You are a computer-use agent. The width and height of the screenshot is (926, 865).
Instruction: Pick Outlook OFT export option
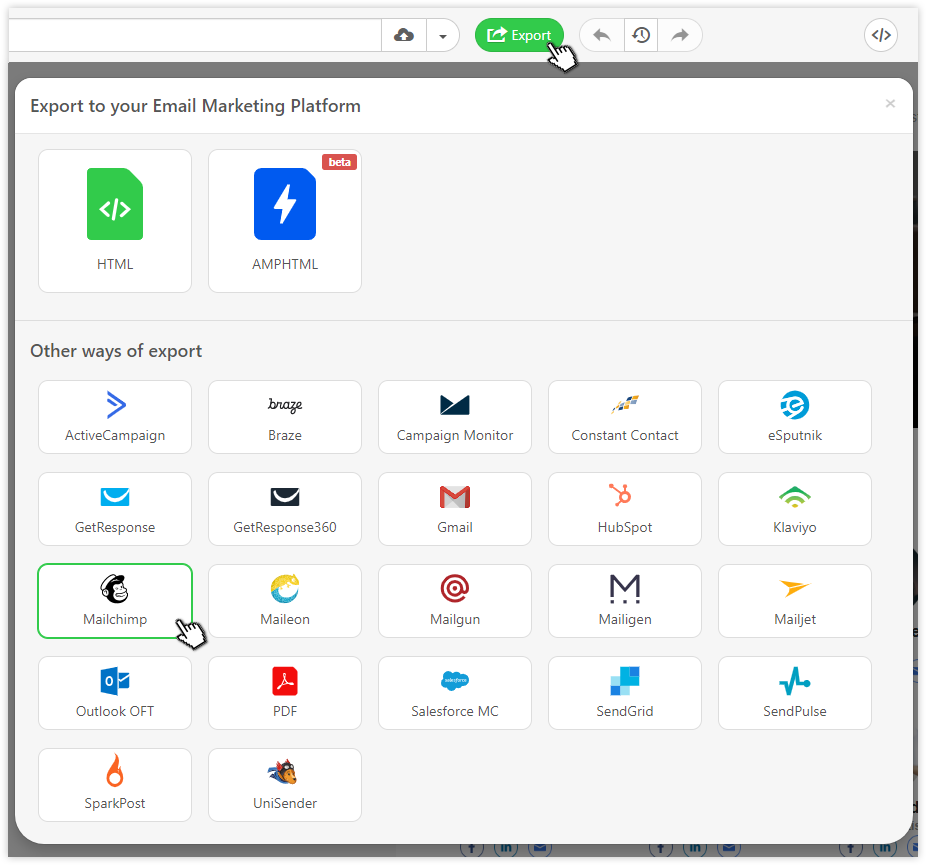[x=114, y=693]
